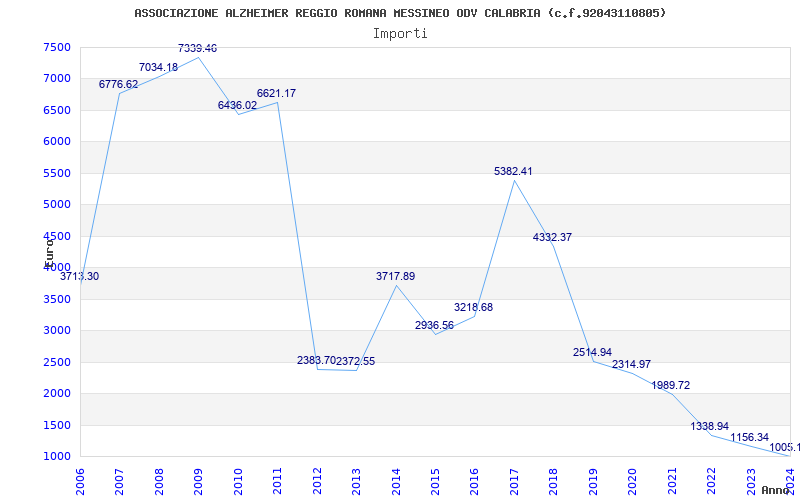Select the data label 1338.94
Viewport: 800px width, 500px height.
pos(710,427)
